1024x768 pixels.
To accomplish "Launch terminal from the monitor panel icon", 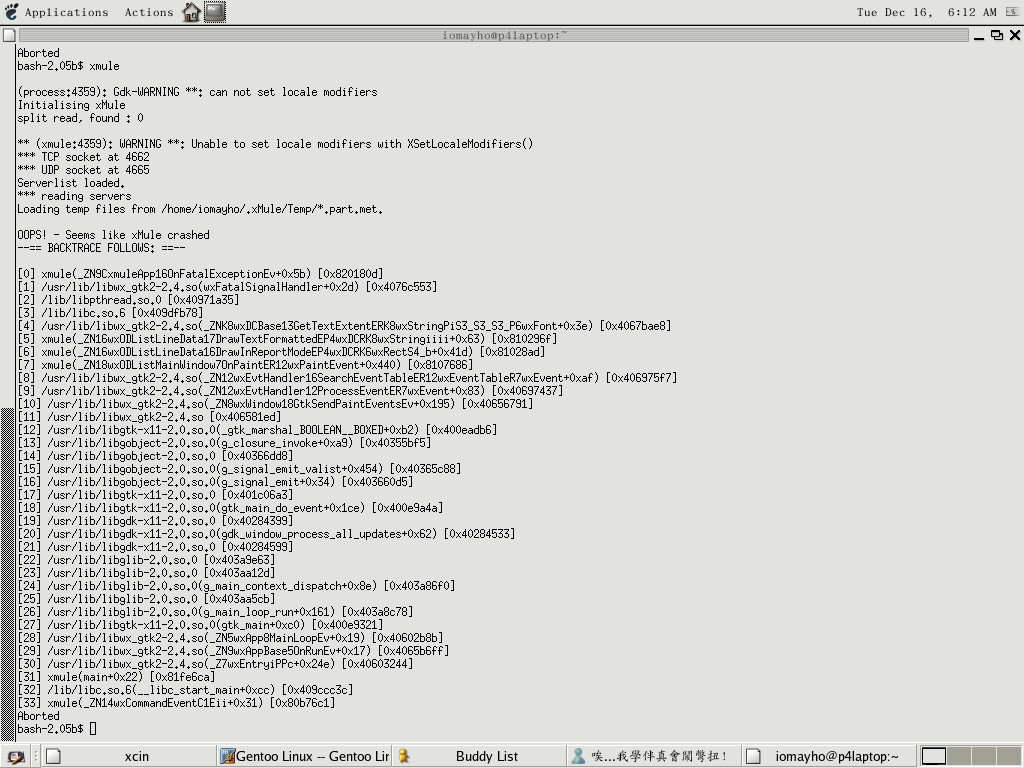I will pos(215,12).
